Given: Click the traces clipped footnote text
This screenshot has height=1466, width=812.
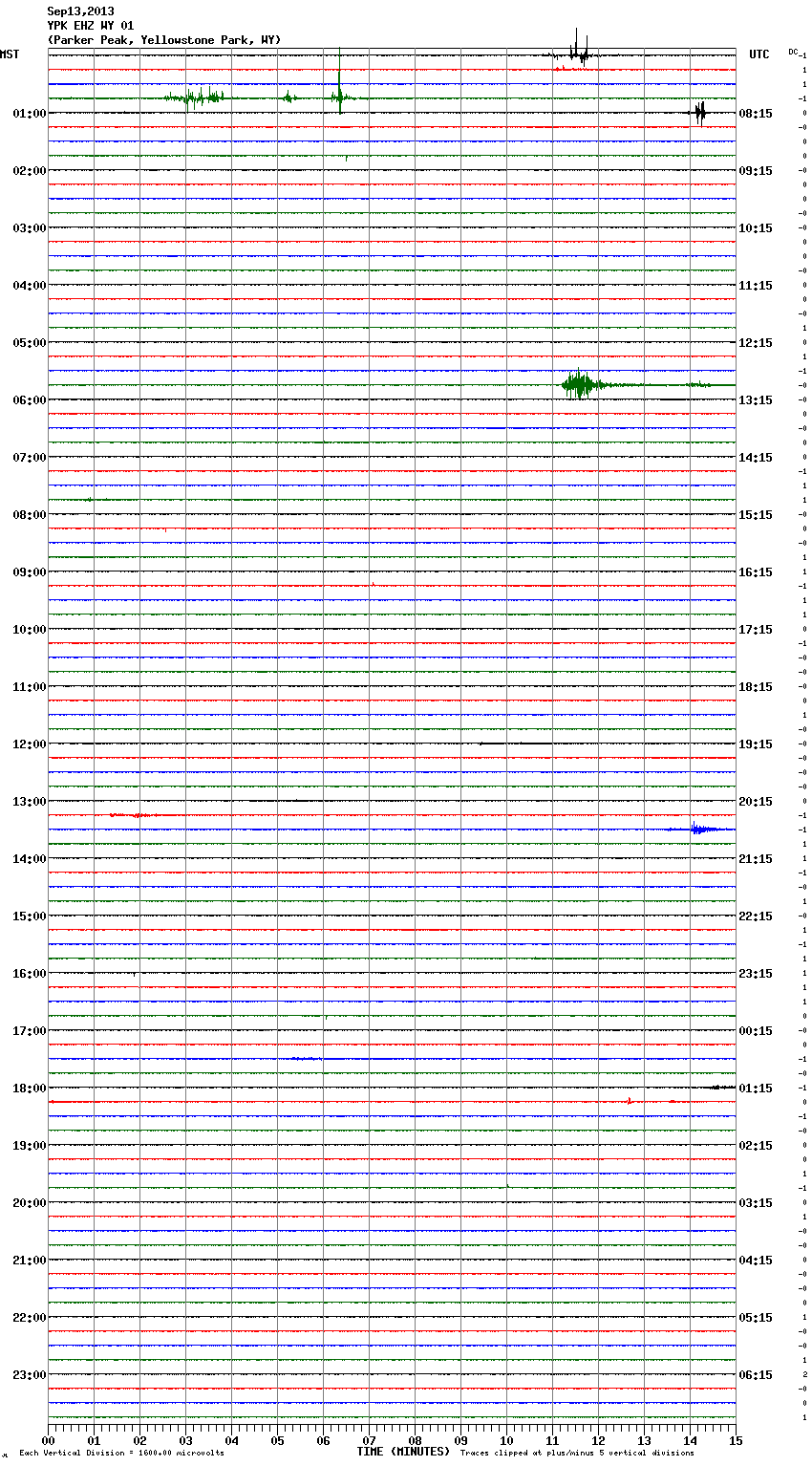Looking at the screenshot, I should tap(577, 1454).
